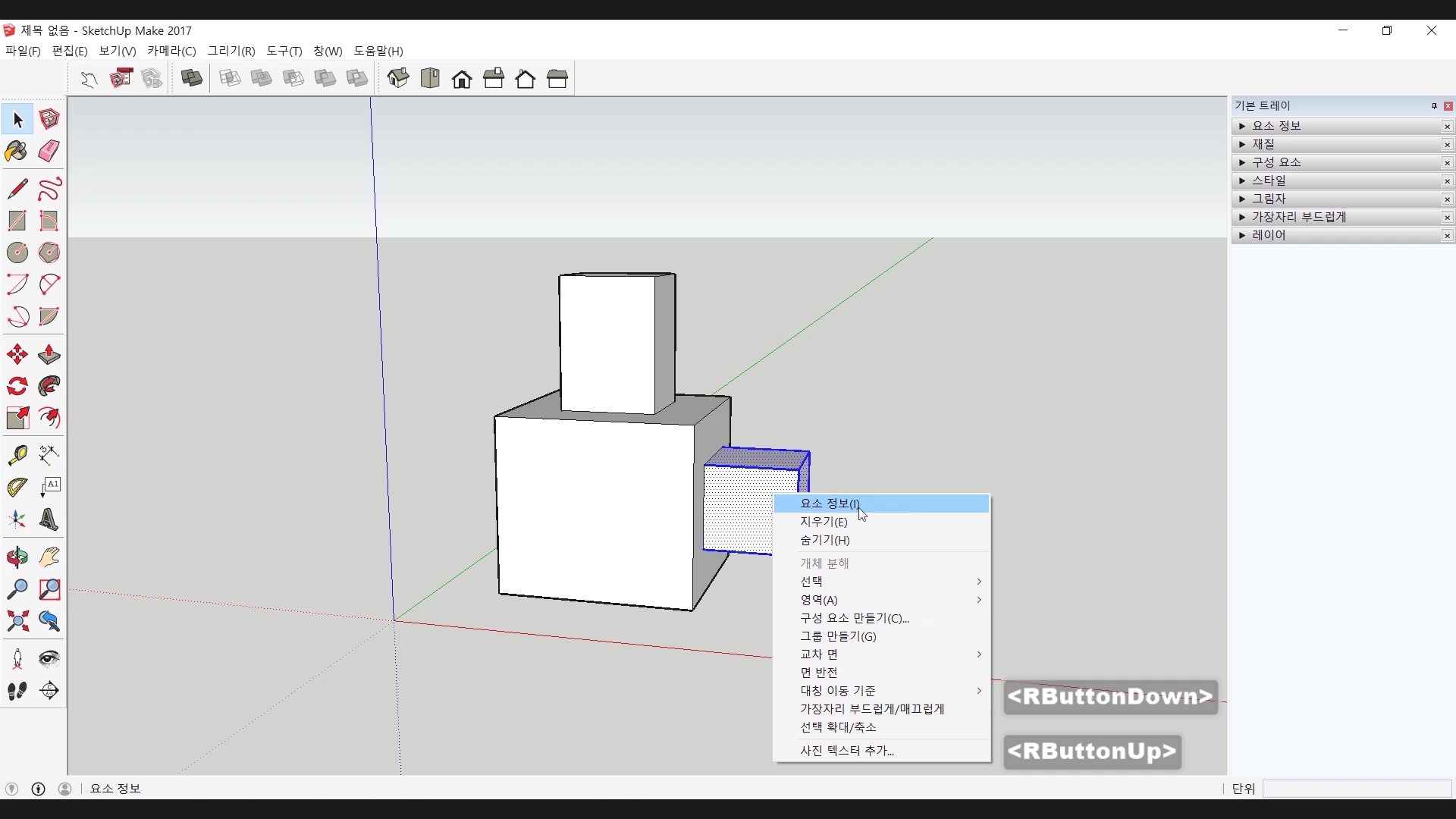The width and height of the screenshot is (1456, 819).
Task: Switch to Iso view house icon
Action: point(398,78)
